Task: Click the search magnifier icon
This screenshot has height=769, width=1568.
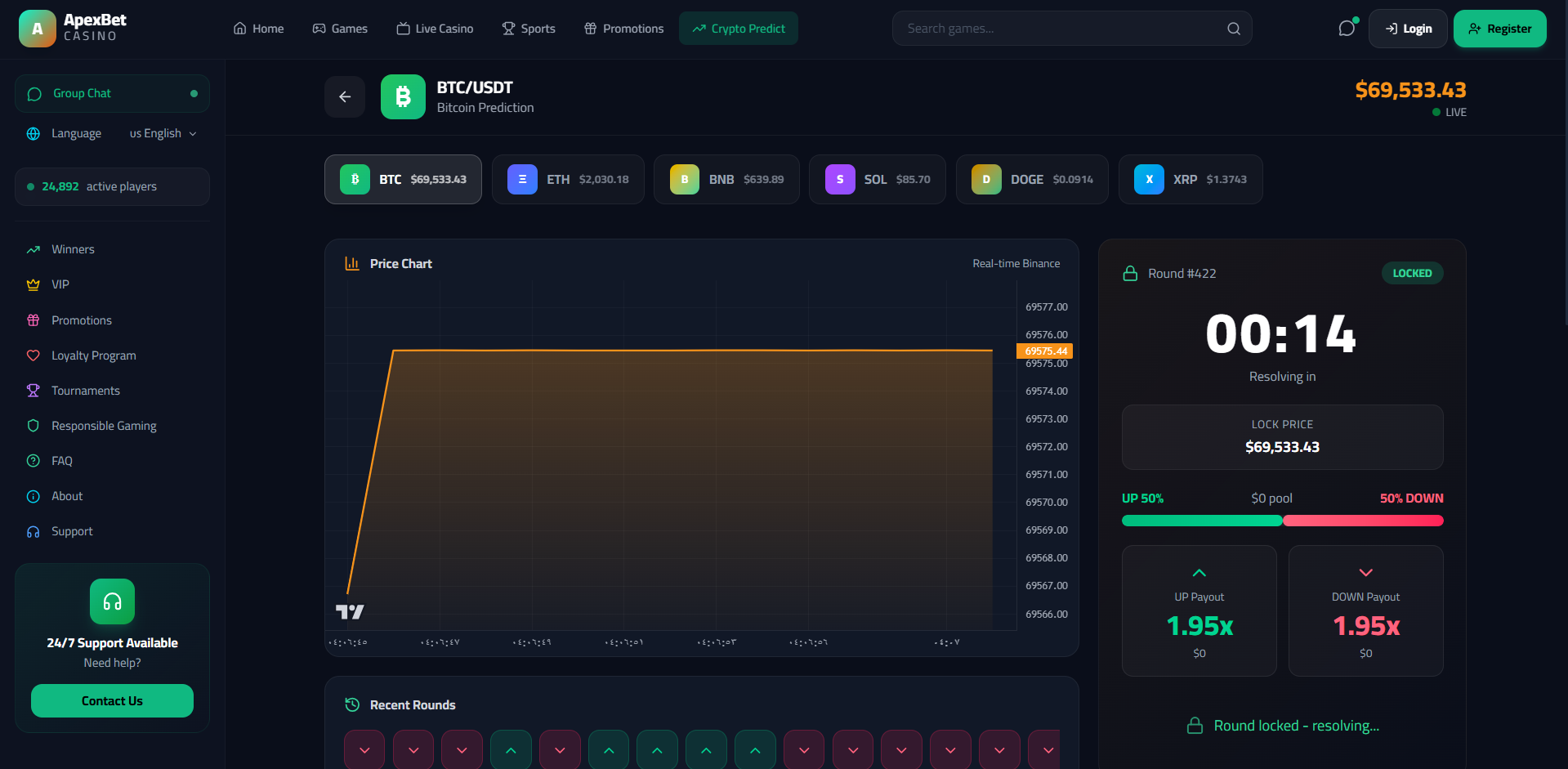Action: click(x=1234, y=29)
